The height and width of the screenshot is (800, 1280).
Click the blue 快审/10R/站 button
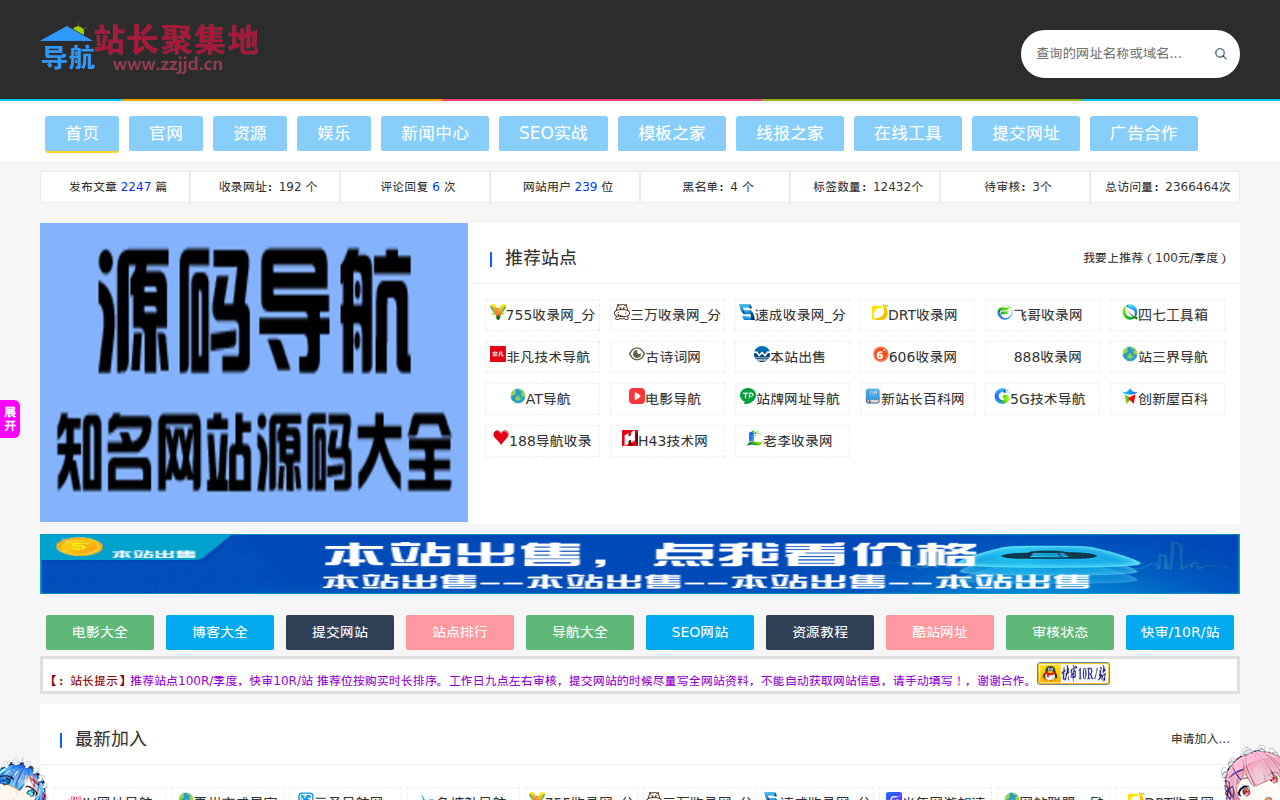tap(1180, 633)
